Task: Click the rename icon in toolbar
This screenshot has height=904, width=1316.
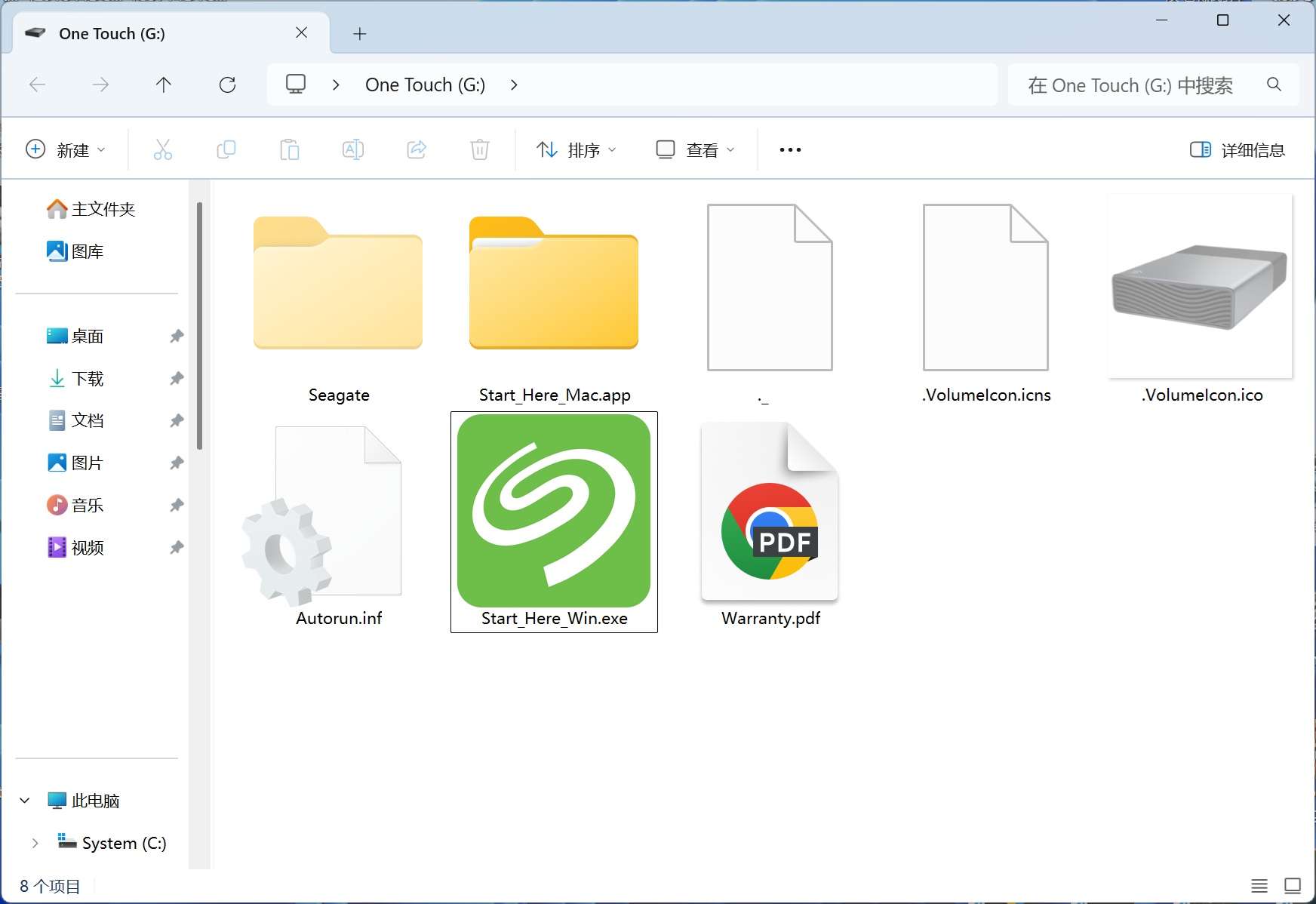Action: click(353, 149)
